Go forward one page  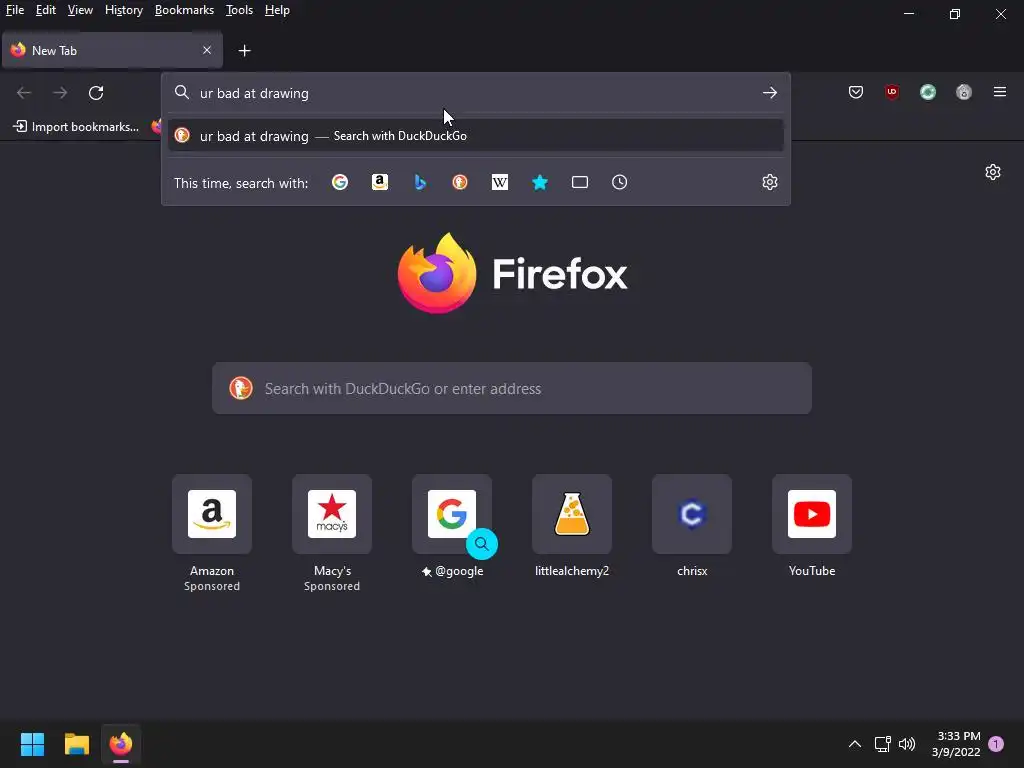60,93
